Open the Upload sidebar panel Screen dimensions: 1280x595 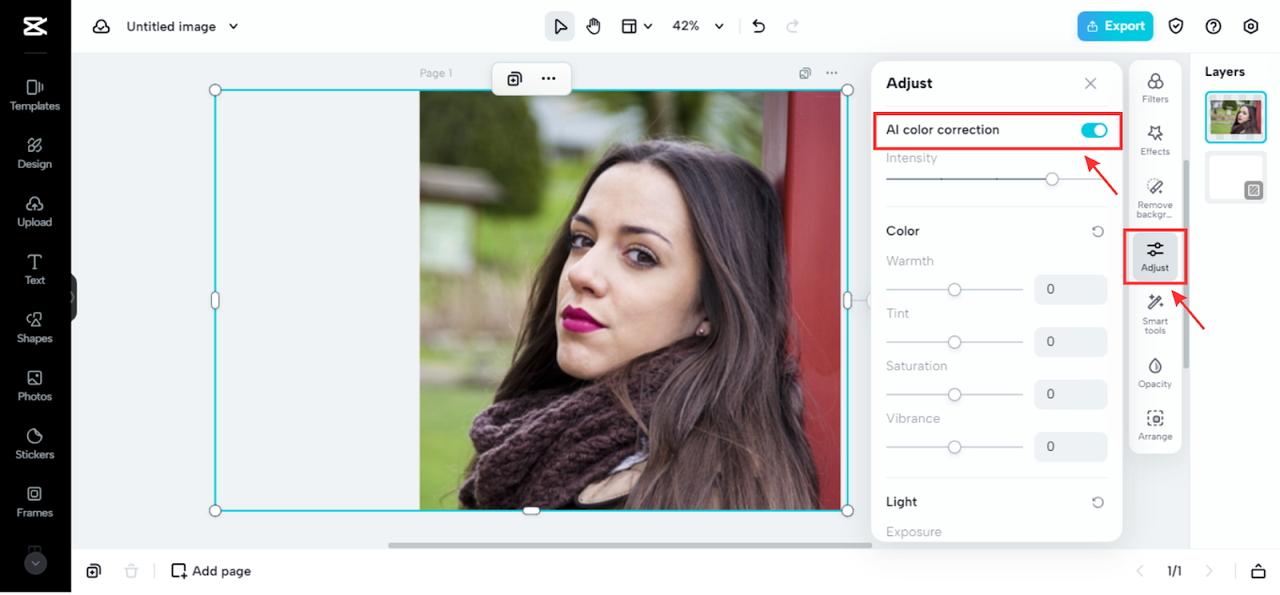point(35,211)
